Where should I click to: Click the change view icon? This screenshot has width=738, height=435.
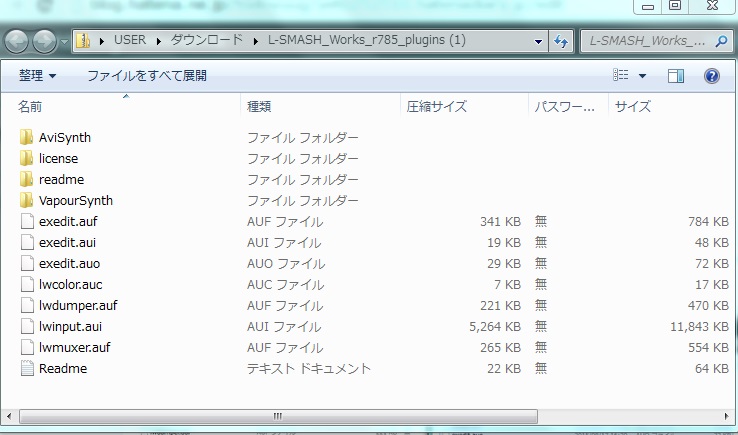[620, 75]
